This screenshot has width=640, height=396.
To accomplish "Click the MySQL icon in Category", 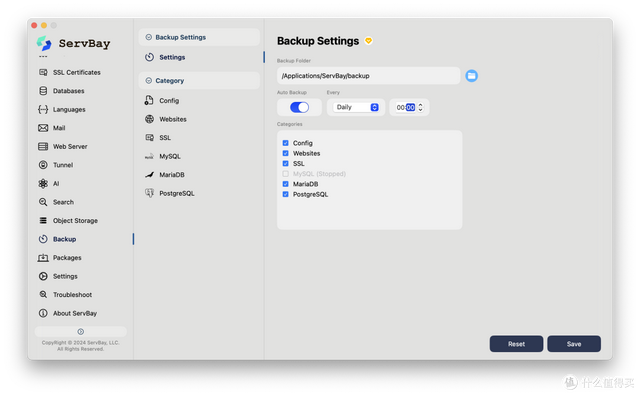I will coord(149,156).
